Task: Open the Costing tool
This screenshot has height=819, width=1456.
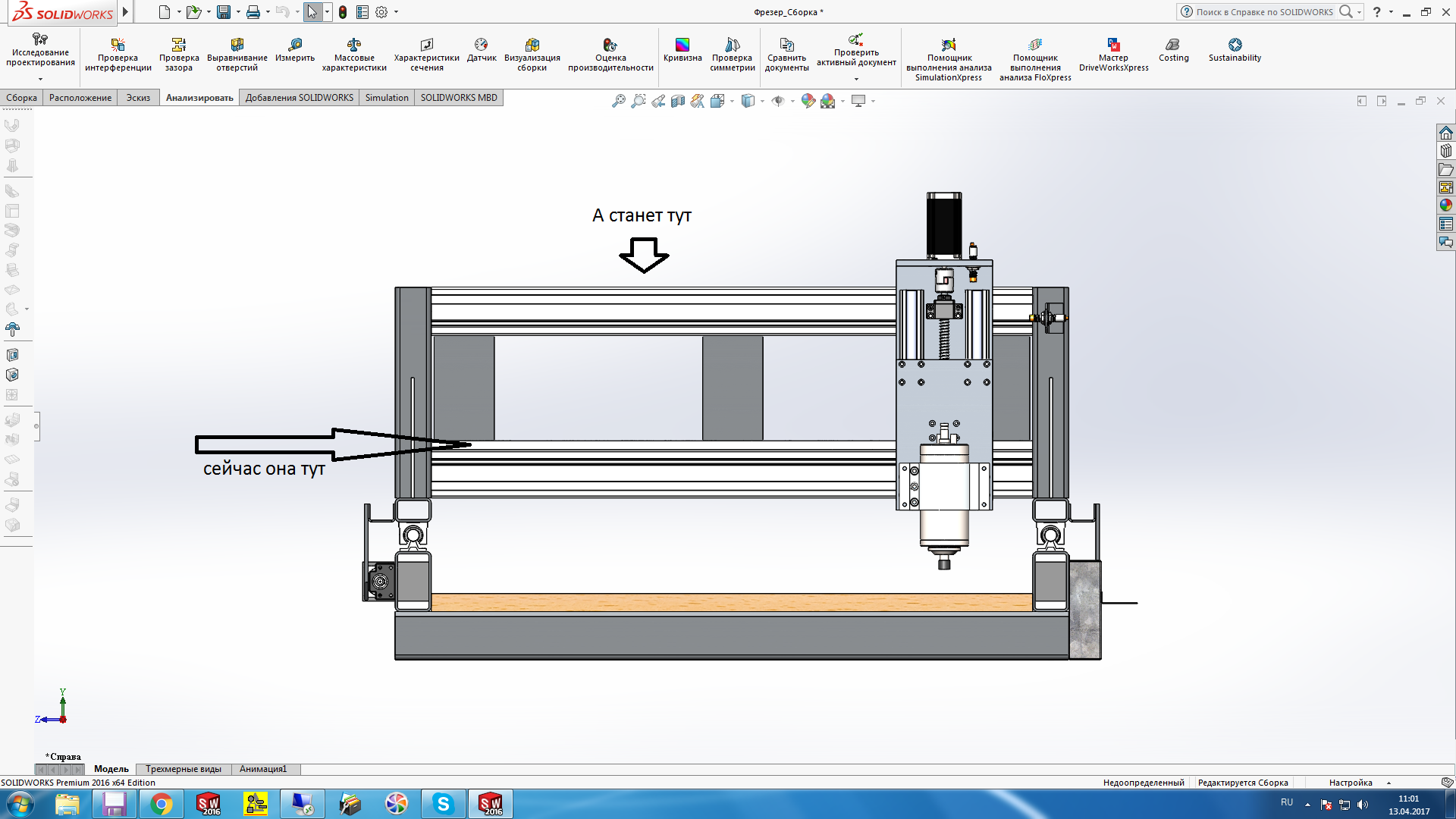Action: (1173, 50)
